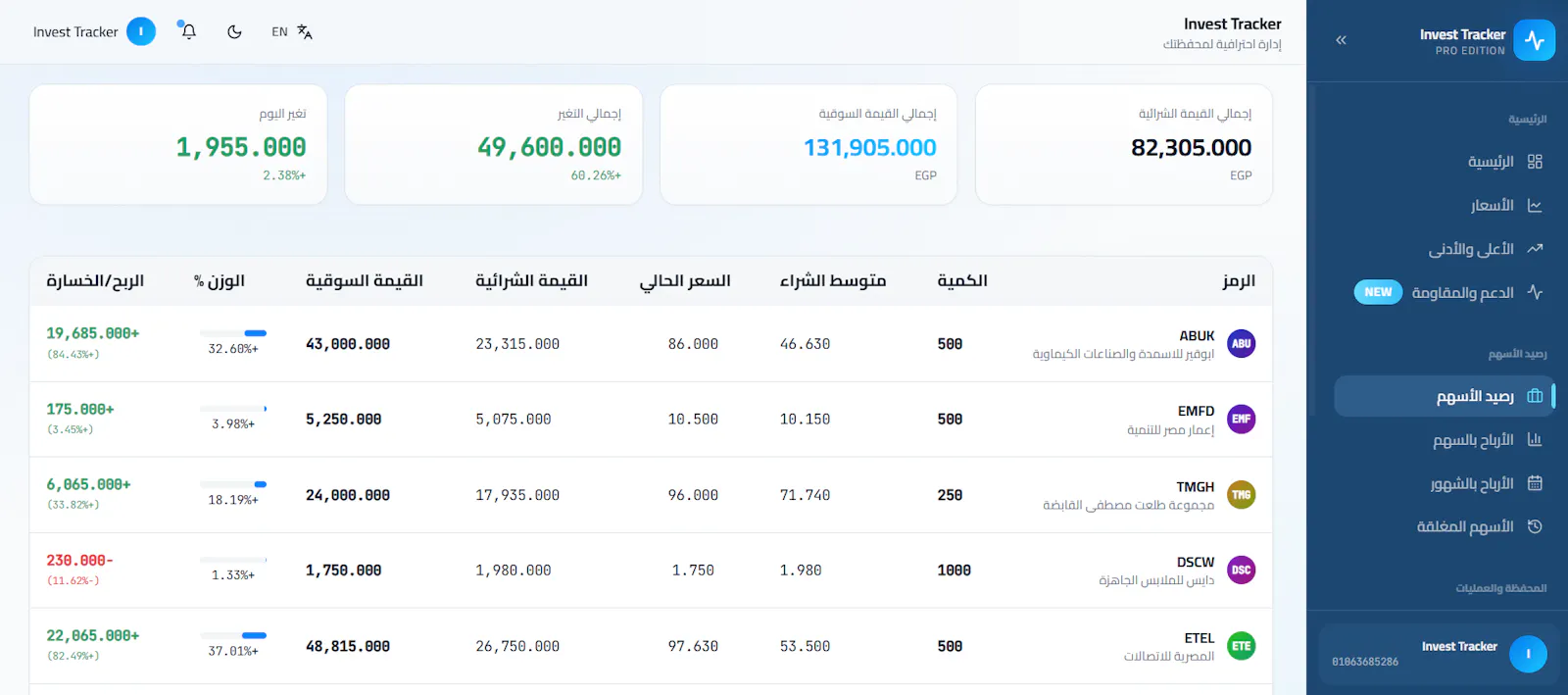This screenshot has height=695, width=1568.
Task: Select the TMGH symbol name
Action: (x=1195, y=487)
